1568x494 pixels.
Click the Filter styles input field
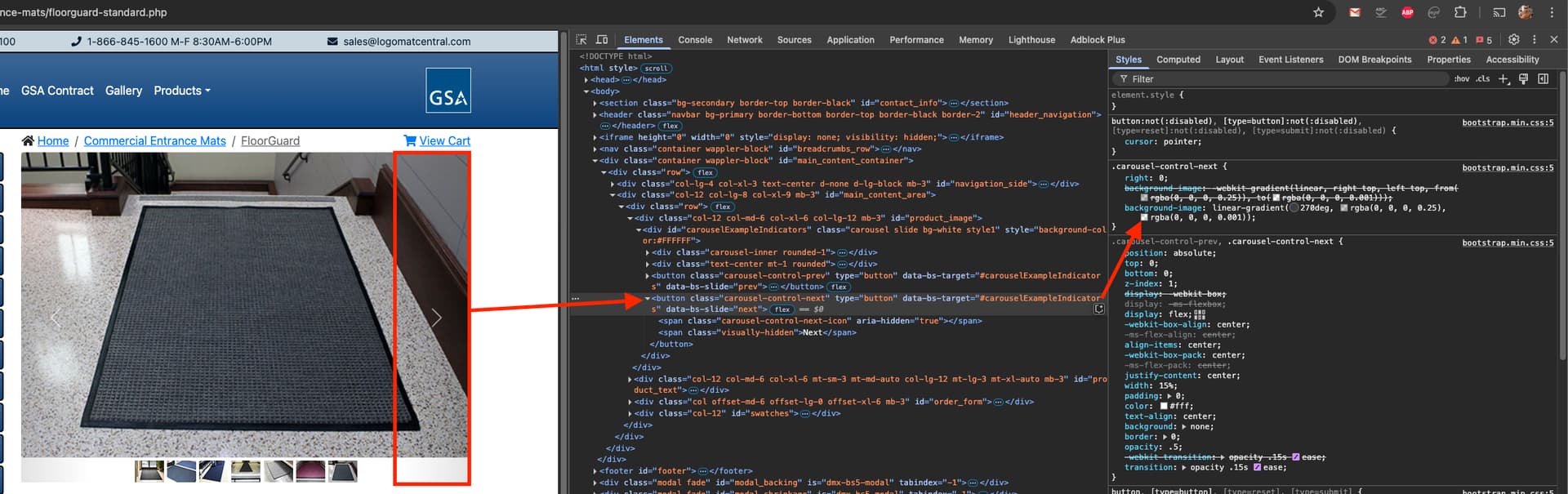[x=1282, y=79]
